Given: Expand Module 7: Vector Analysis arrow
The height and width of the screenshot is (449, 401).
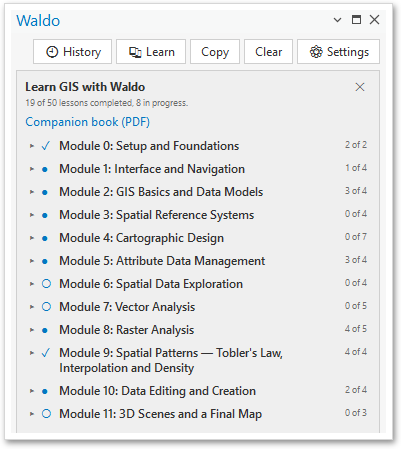Looking at the screenshot, I should point(32,307).
